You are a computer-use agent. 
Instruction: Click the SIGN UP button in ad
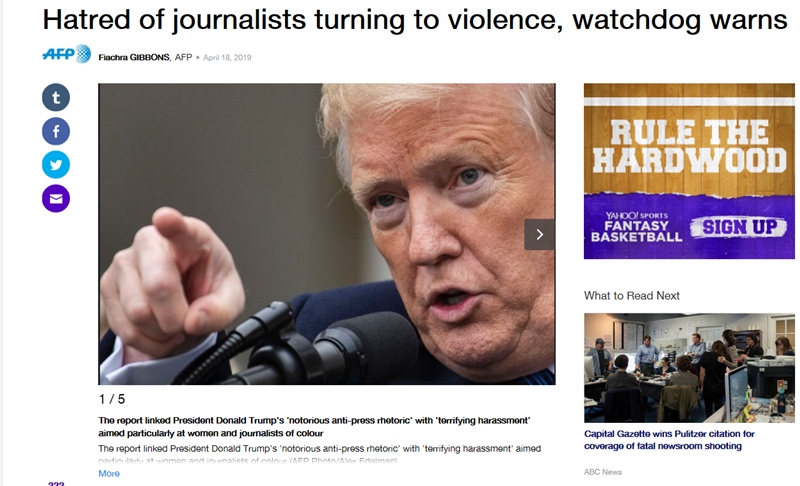click(739, 227)
